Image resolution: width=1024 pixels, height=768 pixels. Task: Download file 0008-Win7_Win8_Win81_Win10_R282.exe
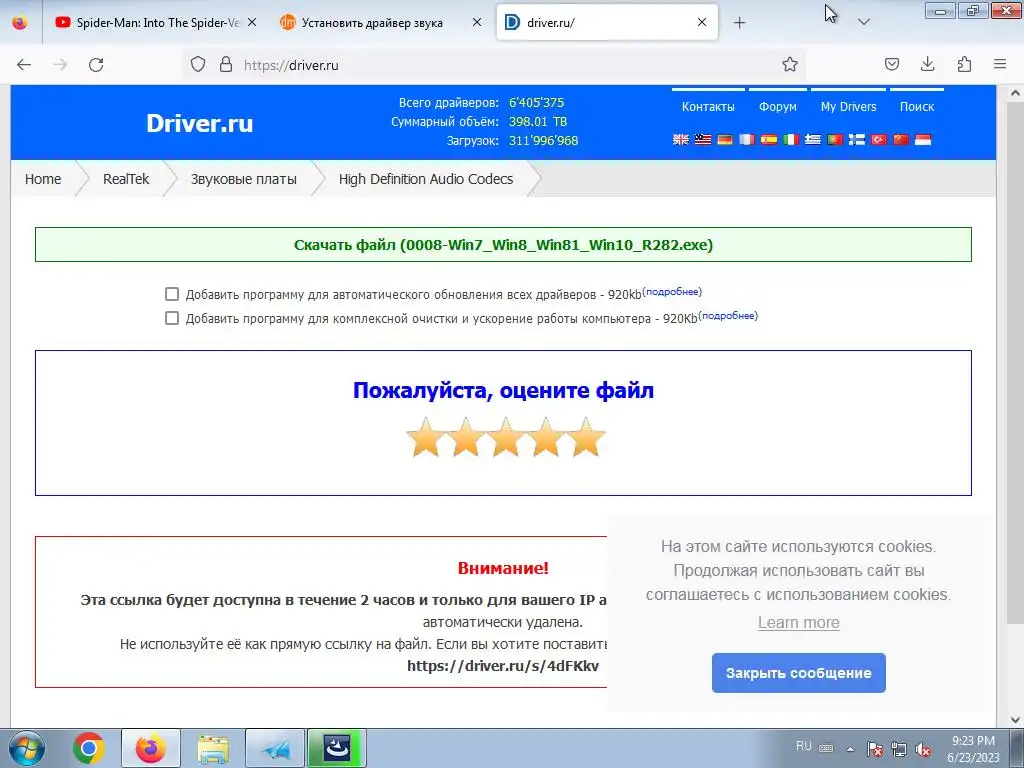click(504, 245)
